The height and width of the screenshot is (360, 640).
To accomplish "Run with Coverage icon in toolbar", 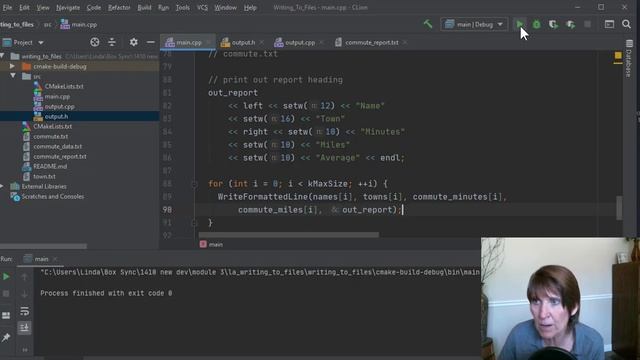I will click(x=553, y=24).
